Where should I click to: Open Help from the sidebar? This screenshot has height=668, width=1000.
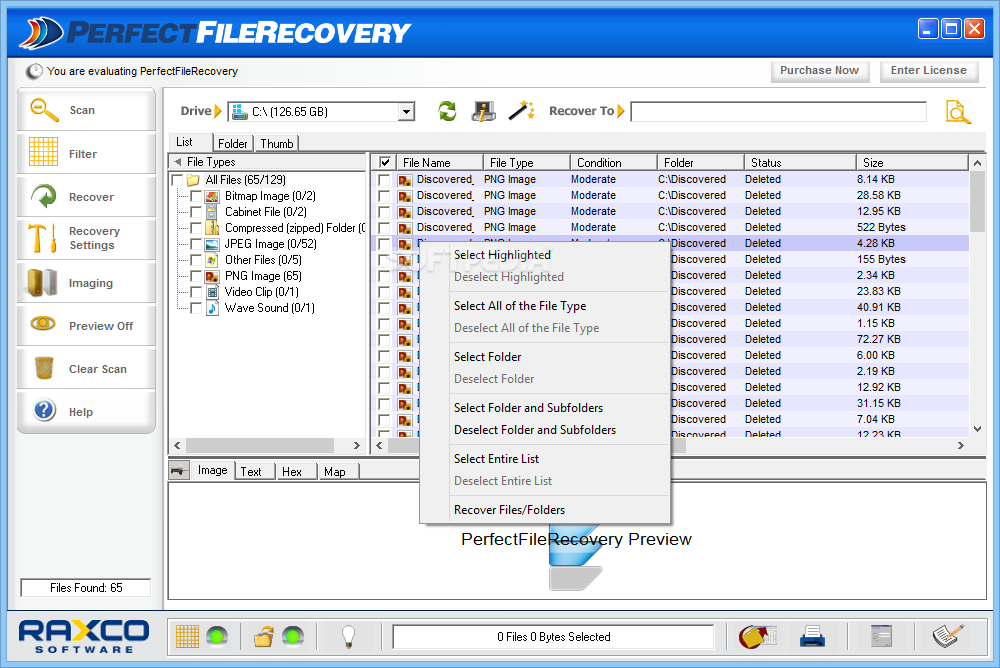(x=86, y=412)
